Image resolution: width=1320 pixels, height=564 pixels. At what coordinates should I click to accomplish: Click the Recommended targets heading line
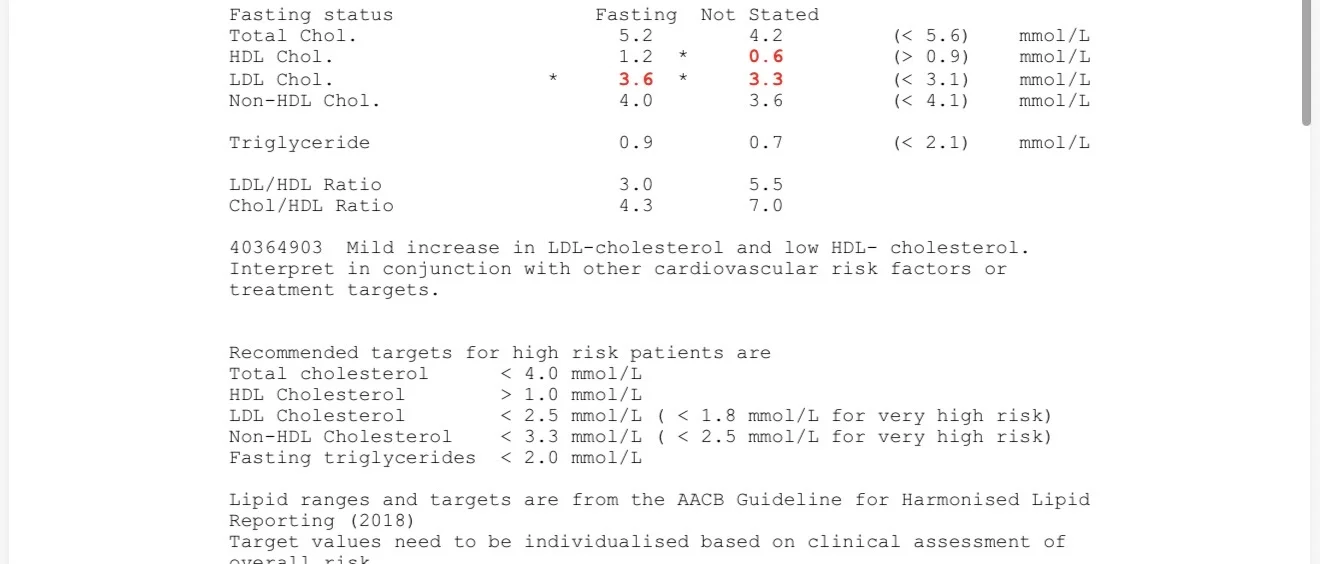tap(500, 353)
